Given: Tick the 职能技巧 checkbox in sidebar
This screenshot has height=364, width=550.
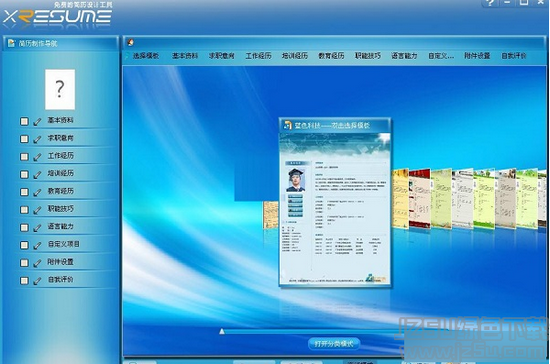Looking at the screenshot, I should coord(24,210).
